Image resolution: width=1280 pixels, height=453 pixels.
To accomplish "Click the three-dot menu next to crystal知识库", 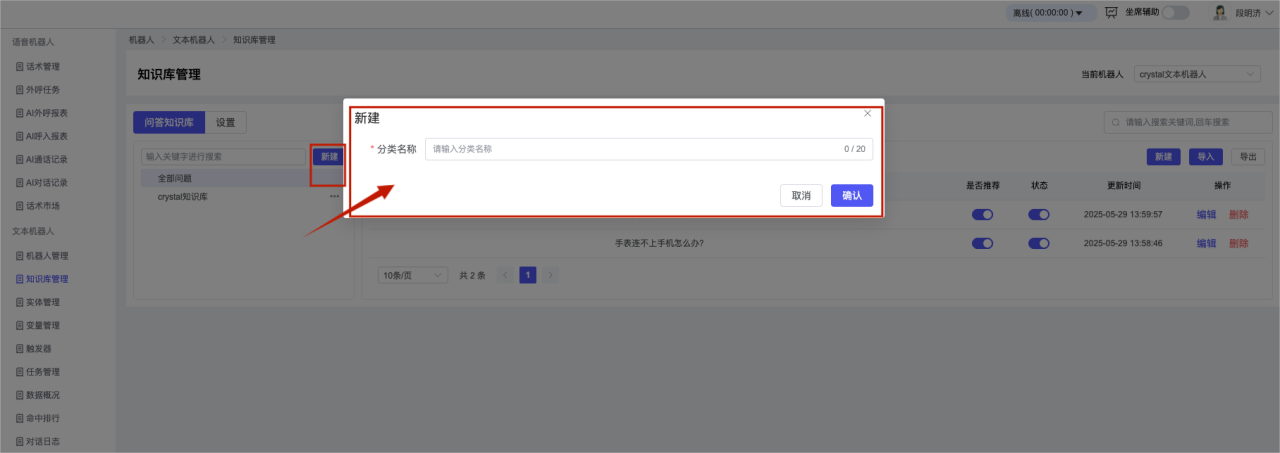I will [334, 197].
